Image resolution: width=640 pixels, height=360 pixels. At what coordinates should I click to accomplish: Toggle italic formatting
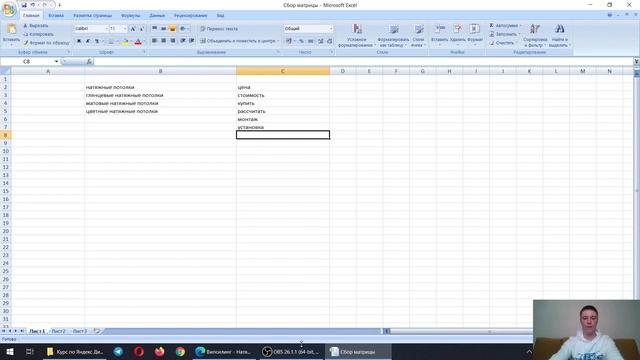coord(88,41)
